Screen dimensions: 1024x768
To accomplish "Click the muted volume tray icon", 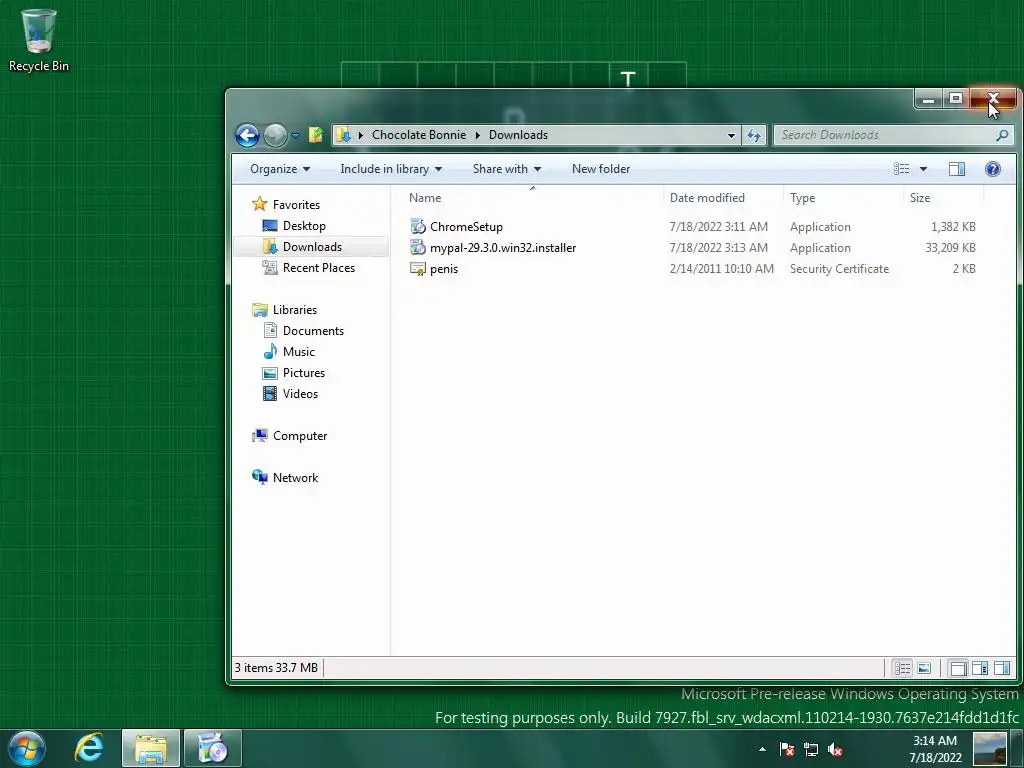I will pyautogui.click(x=835, y=749).
